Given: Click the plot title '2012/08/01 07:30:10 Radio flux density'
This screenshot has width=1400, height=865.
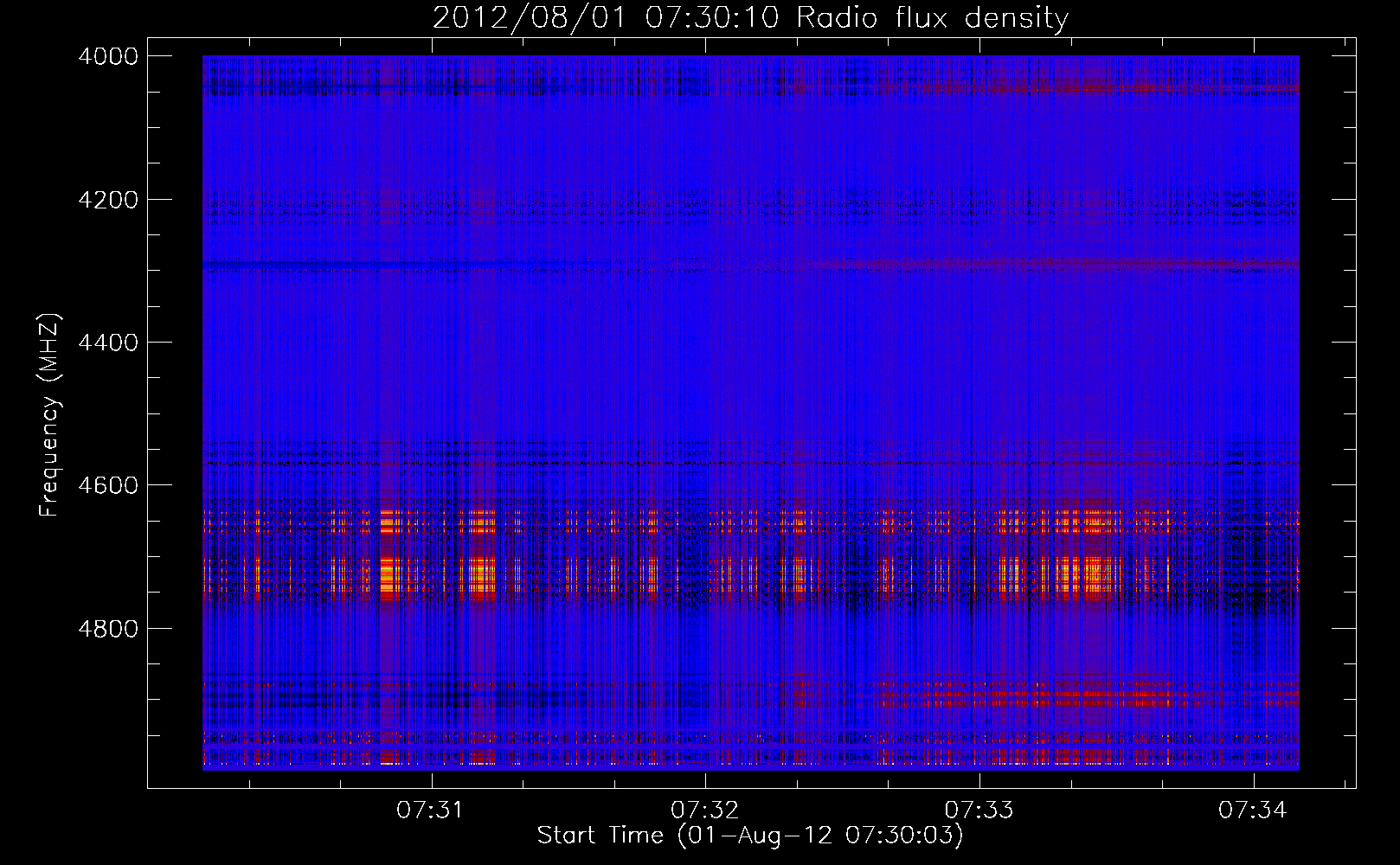Looking at the screenshot, I should 751,17.
